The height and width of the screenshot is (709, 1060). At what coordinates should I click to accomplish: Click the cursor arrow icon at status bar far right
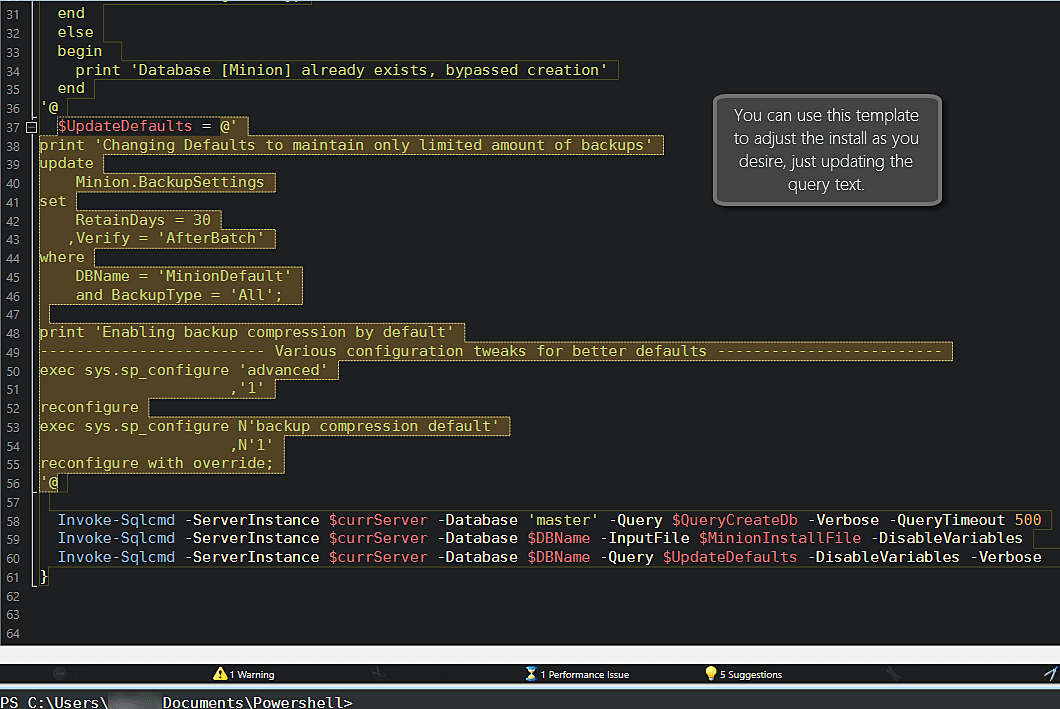1048,673
